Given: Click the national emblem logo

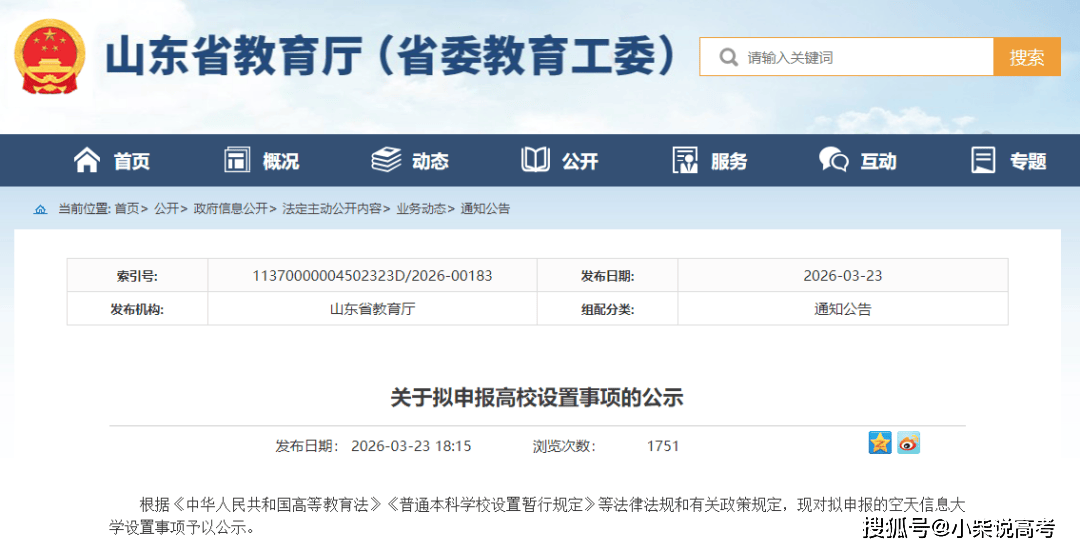Looking at the screenshot, I should [x=50, y=56].
